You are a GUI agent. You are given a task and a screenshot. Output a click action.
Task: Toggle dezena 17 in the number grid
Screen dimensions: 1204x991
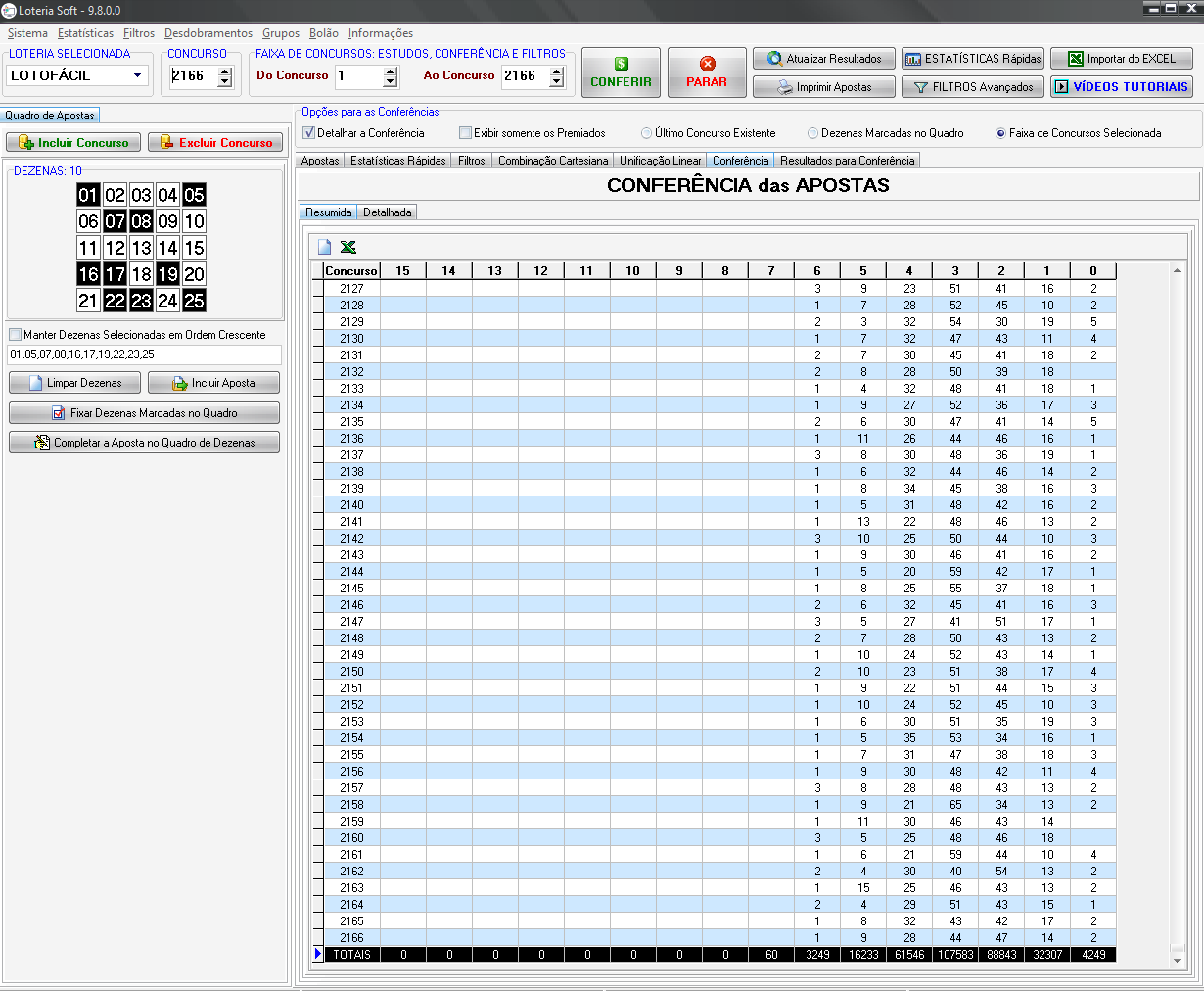[x=116, y=274]
